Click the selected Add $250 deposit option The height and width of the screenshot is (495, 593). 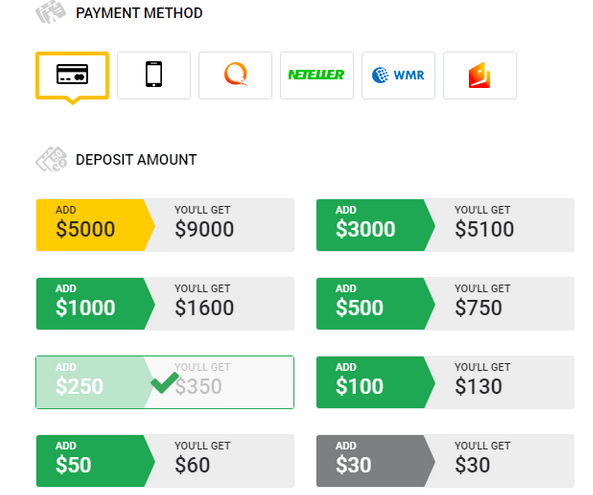pos(165,382)
